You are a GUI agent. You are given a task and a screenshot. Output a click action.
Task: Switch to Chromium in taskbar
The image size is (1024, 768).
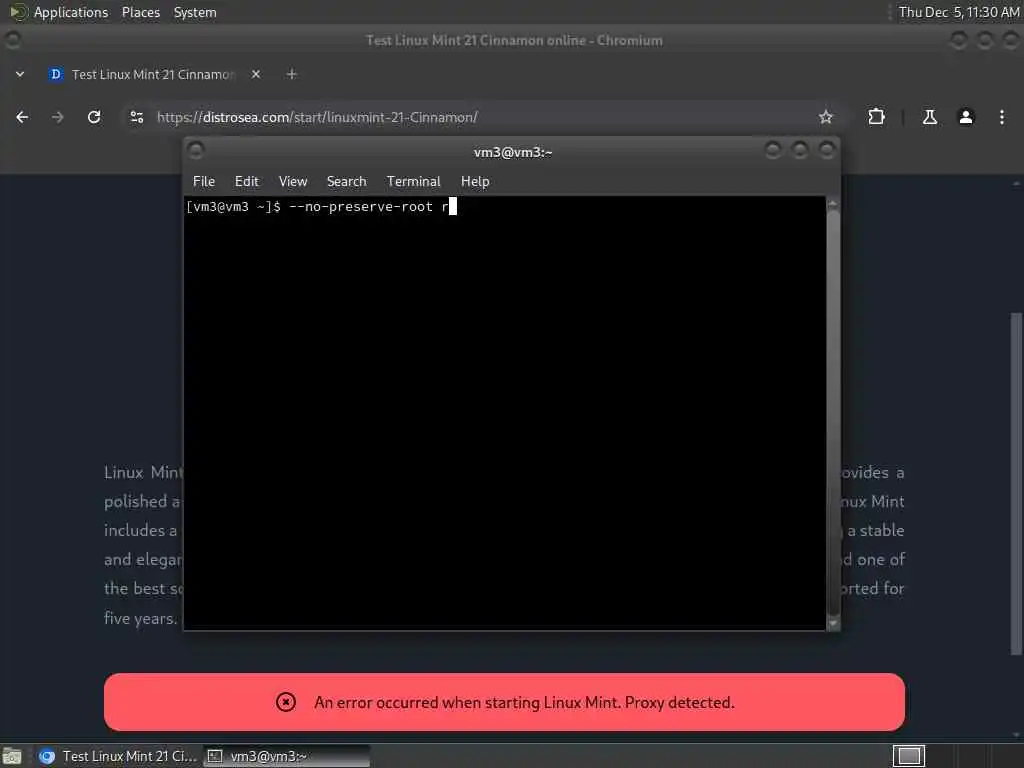[x=118, y=756]
